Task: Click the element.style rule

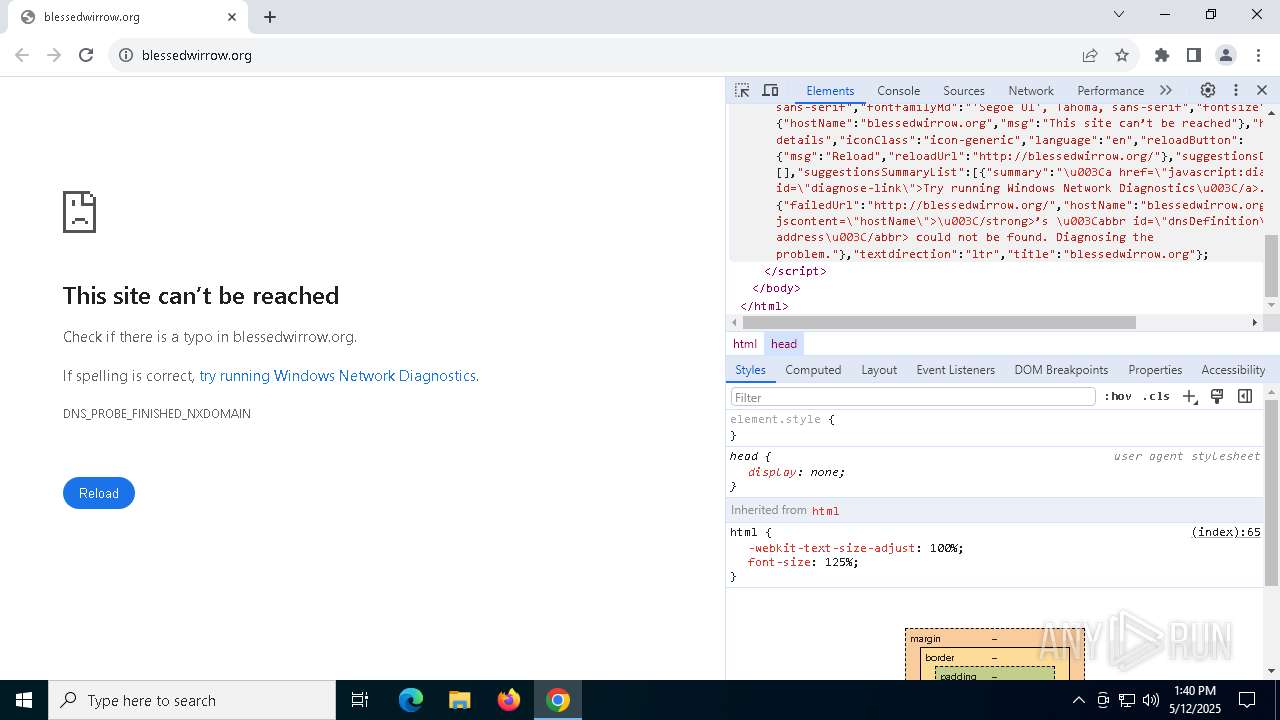Action: pyautogui.click(x=782, y=419)
